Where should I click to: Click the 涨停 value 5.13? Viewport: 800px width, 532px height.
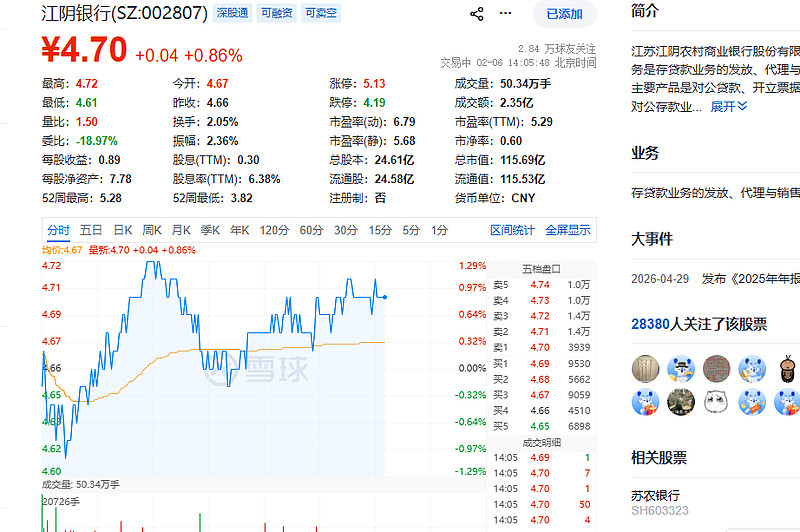374,84
